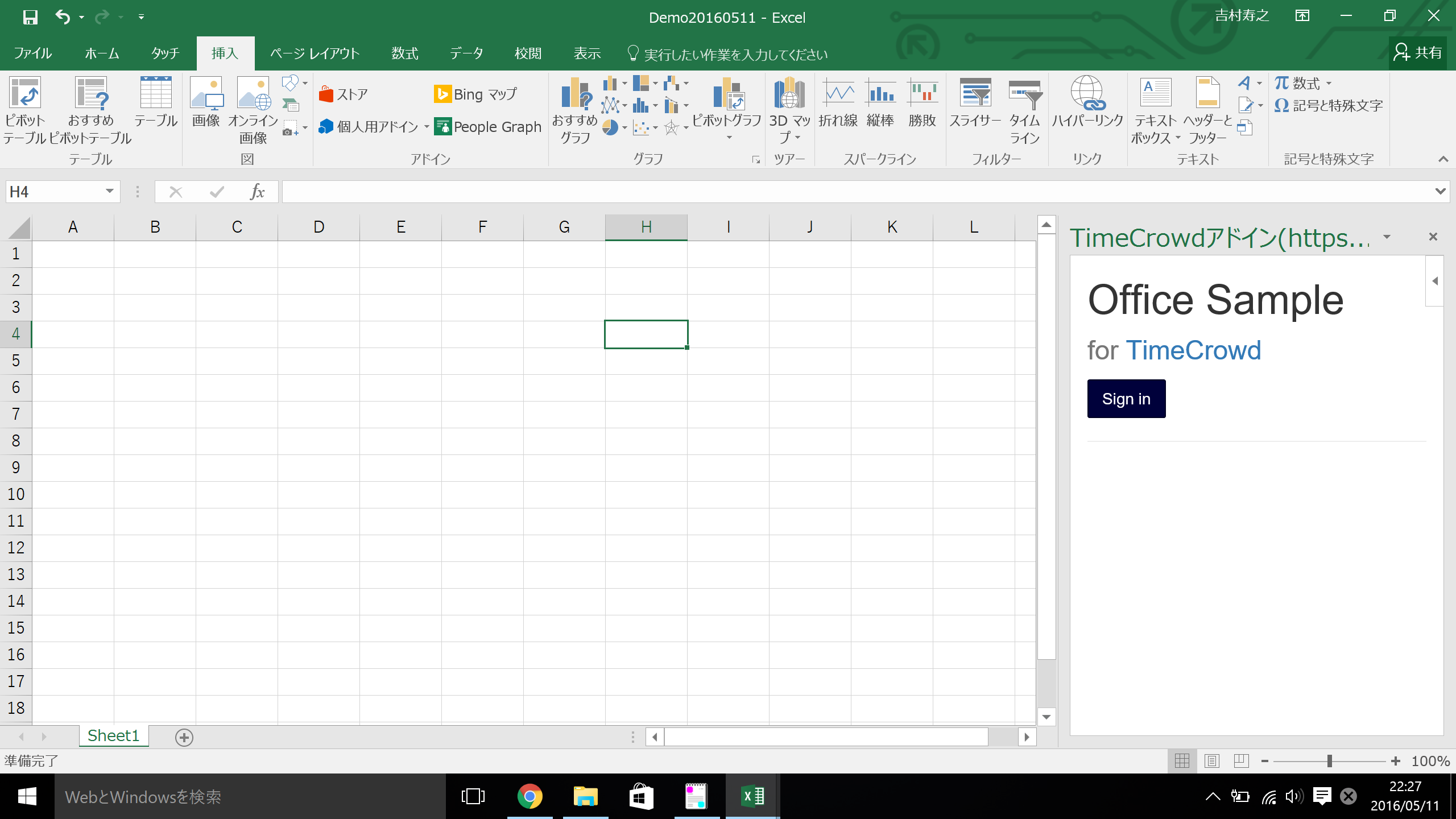The width and height of the screenshot is (1456, 819).
Task: Insert Header and Footer
Action: tap(1207, 110)
